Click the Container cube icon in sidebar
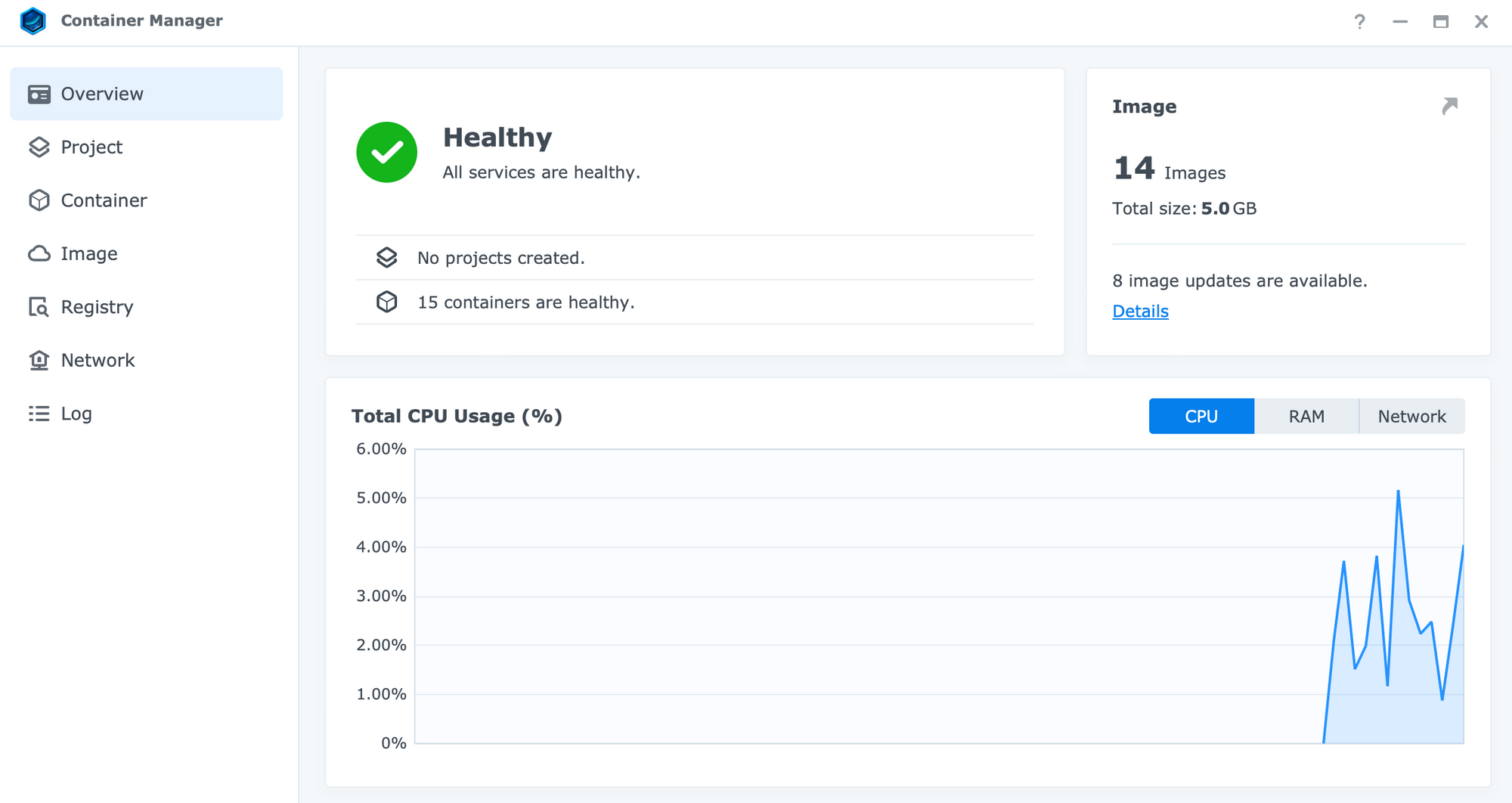This screenshot has width=1512, height=803. click(x=39, y=200)
